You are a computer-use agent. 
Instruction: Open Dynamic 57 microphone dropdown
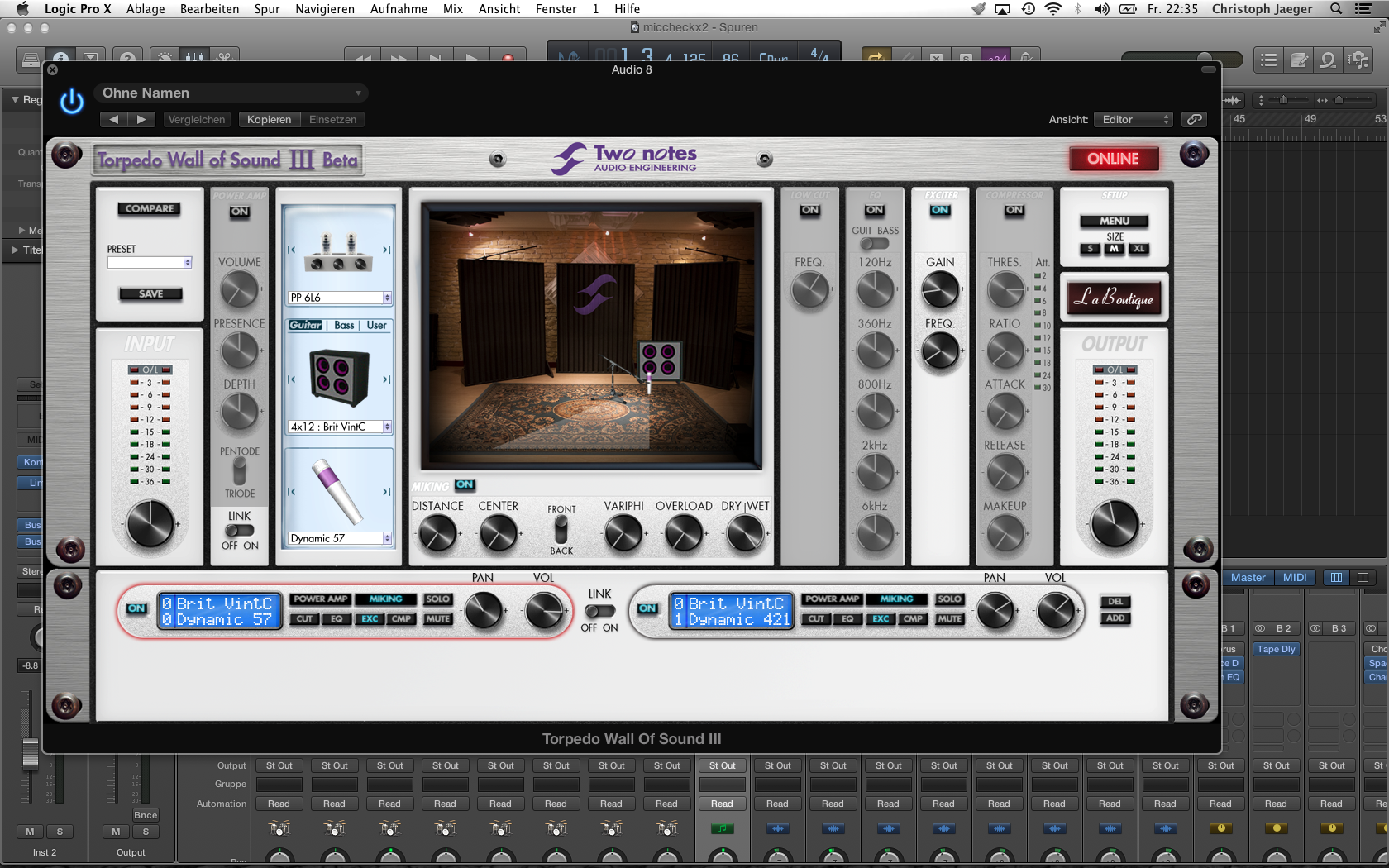click(340, 538)
